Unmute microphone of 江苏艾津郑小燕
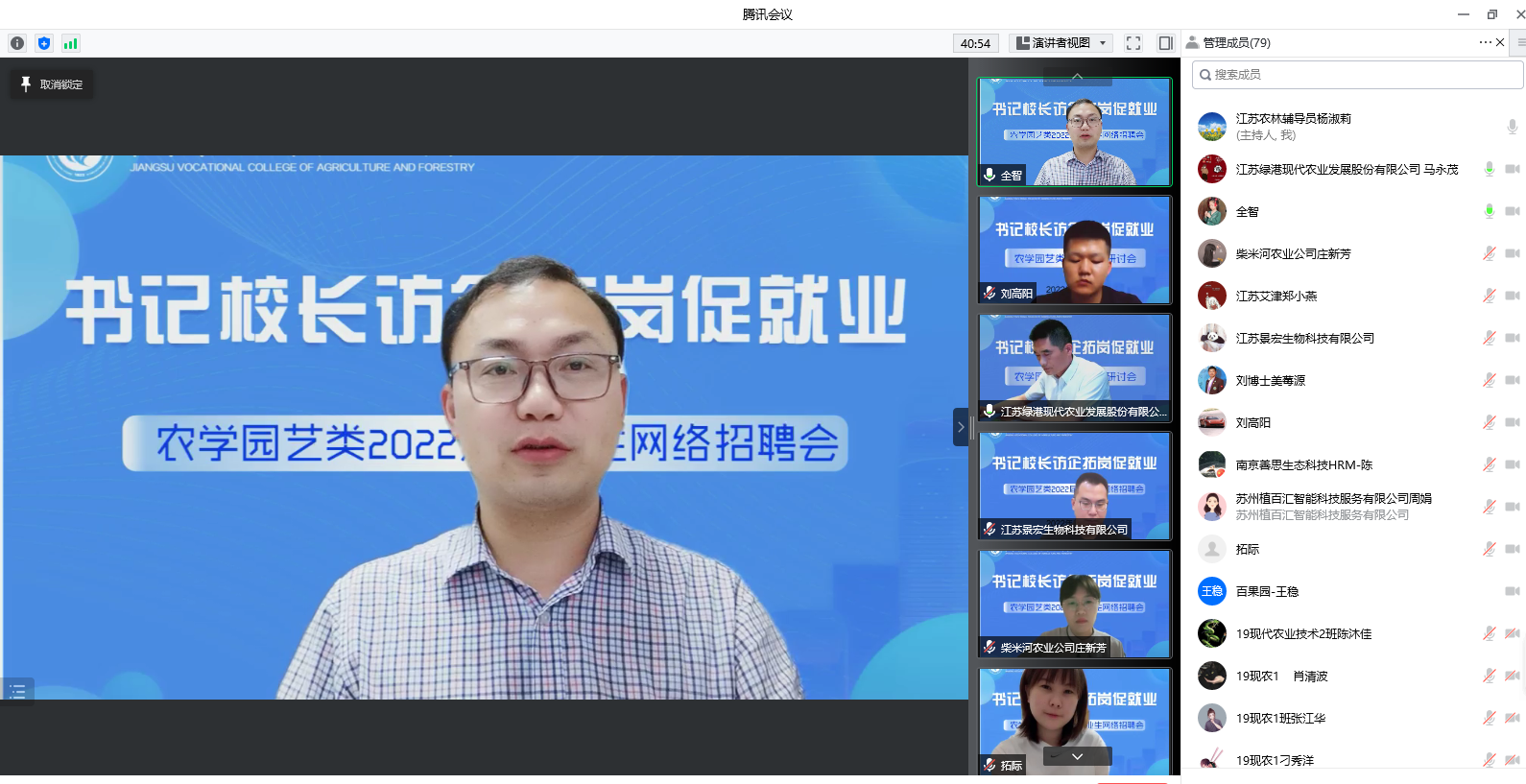1526x784 pixels. point(1489,296)
